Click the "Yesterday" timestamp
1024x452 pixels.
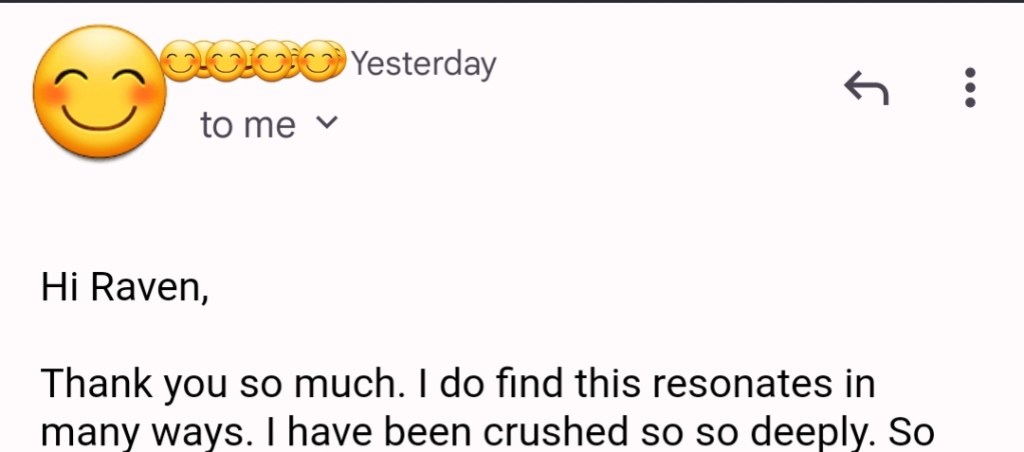coord(424,64)
